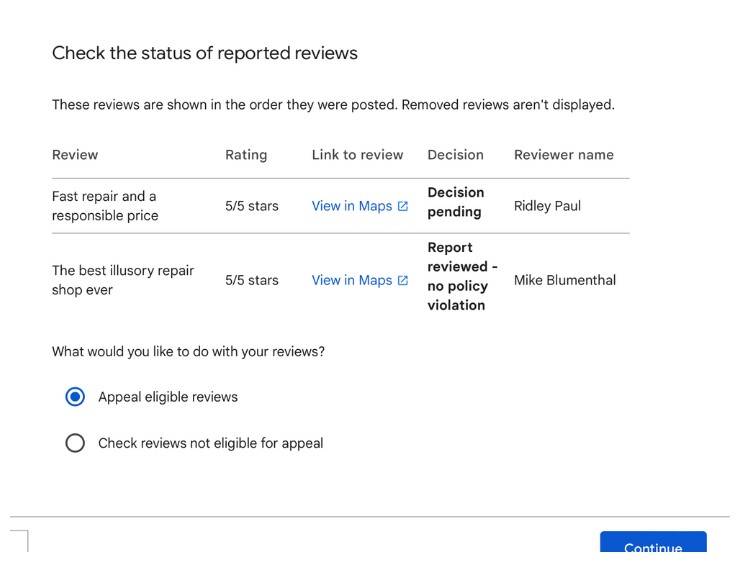The image size is (746, 564).
Task: Click external link icon in Ridley Paul row
Action: pos(402,206)
